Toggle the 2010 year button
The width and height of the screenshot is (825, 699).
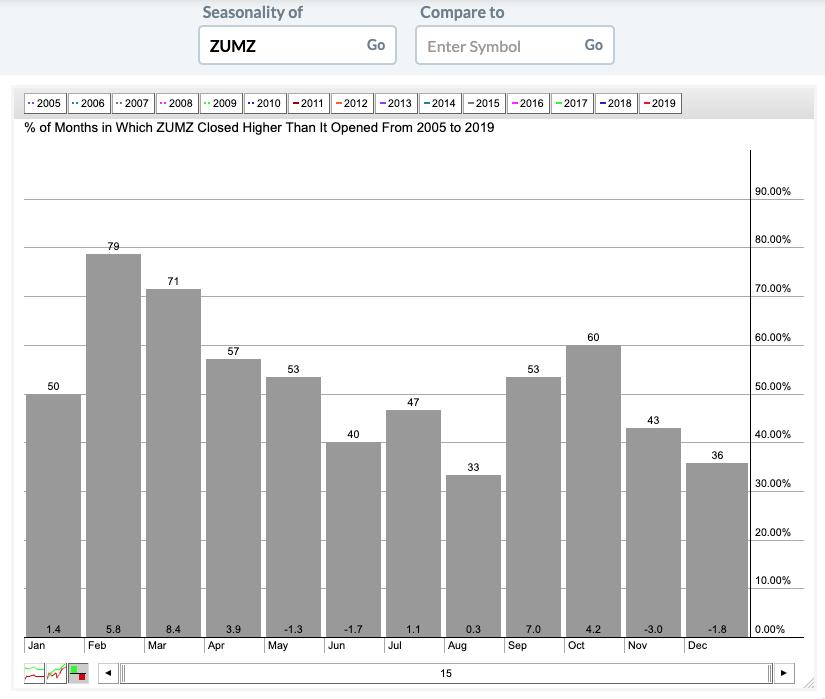pos(265,103)
